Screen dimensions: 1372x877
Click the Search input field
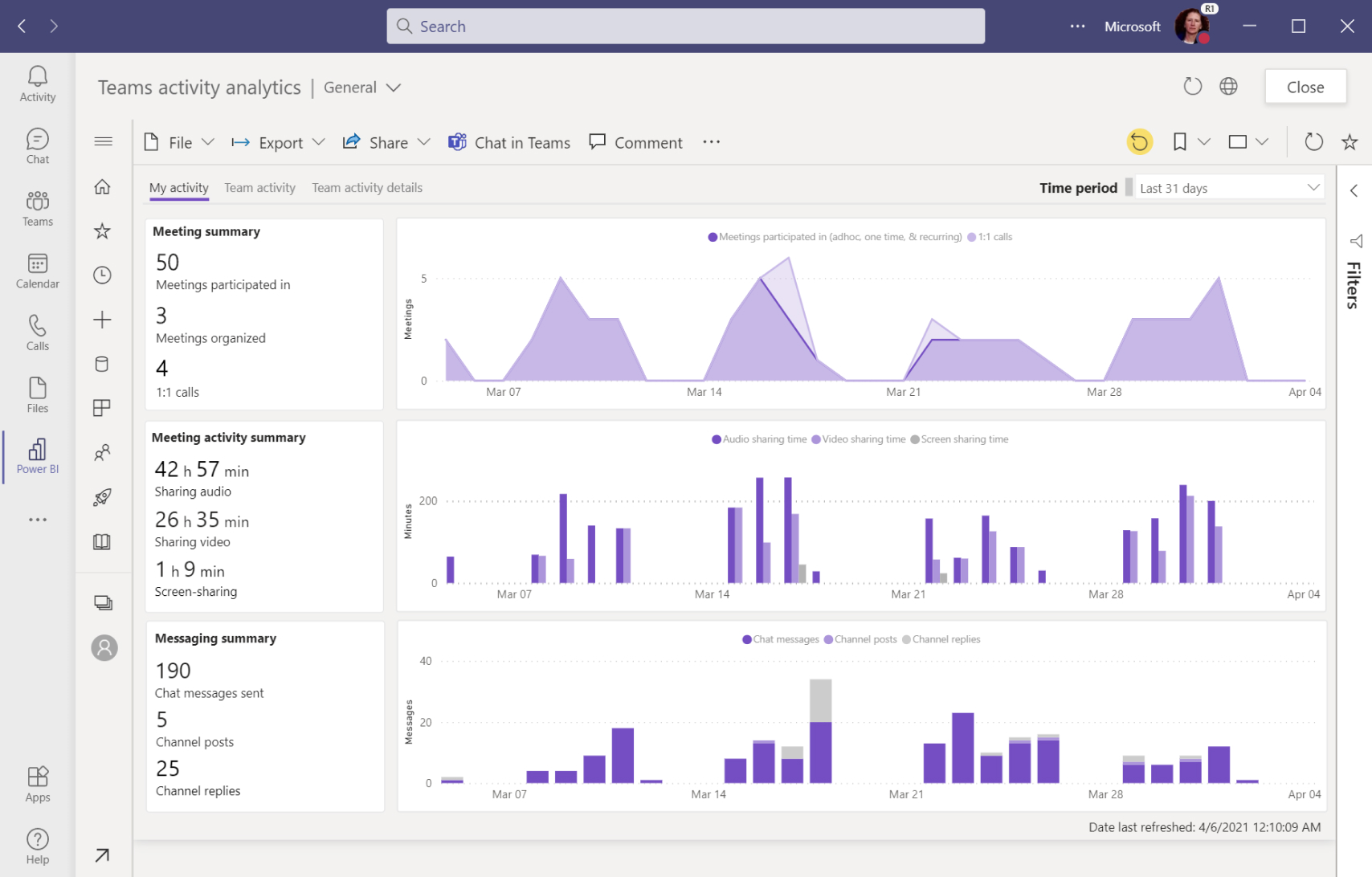click(x=685, y=27)
